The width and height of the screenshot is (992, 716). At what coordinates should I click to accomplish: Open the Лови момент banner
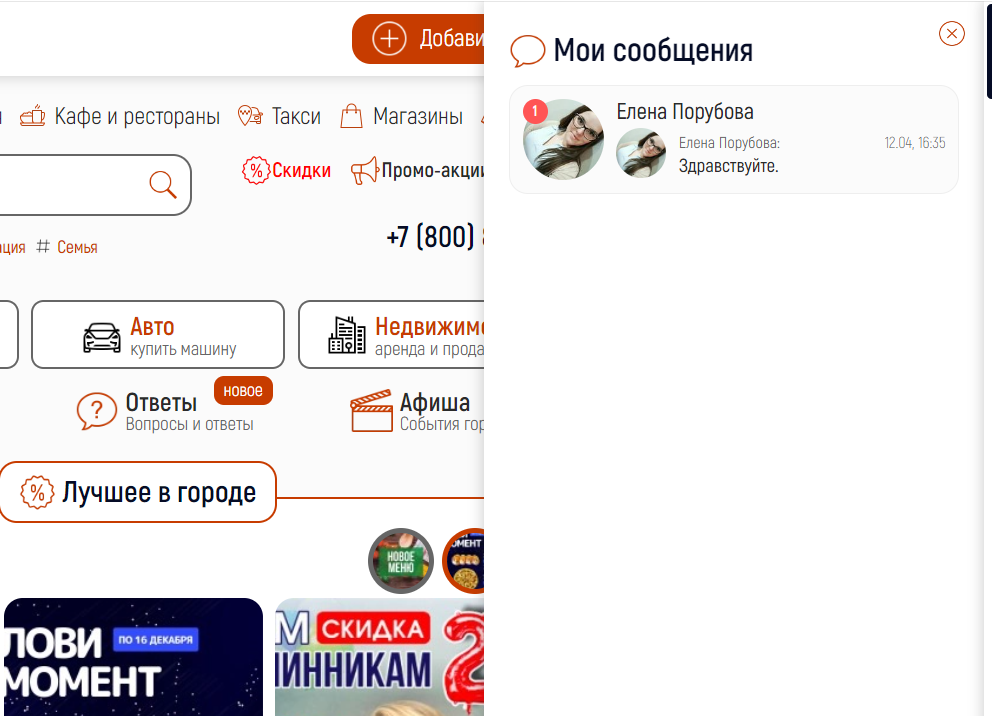133,657
